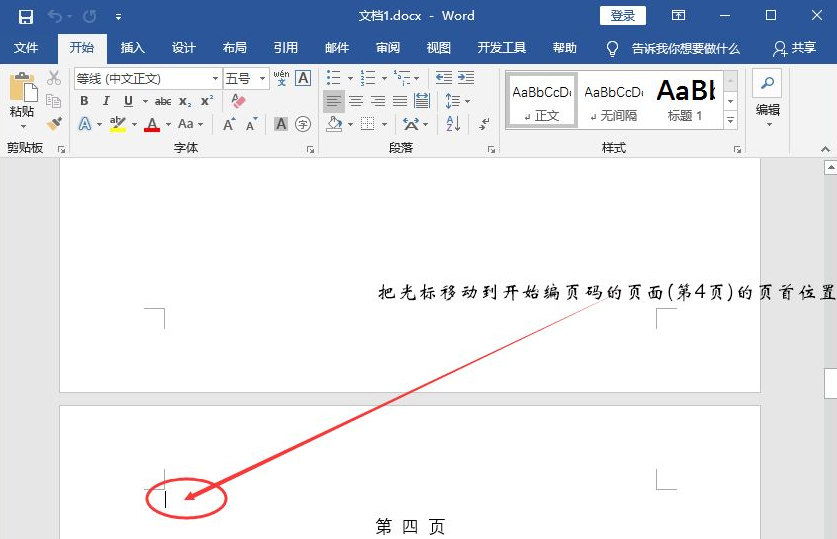Click the red font color swatch
Viewport: 837px width, 539px height.
[x=152, y=125]
